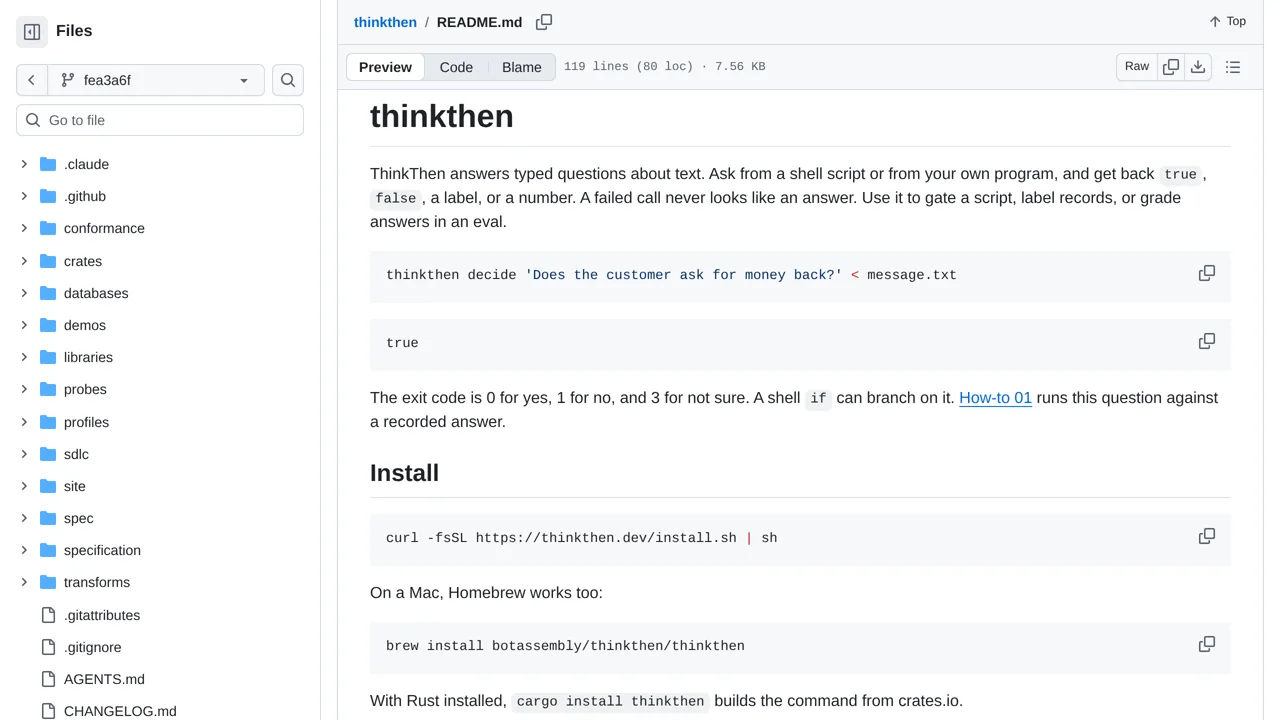Go back with the left arrow button
Viewport: 1280px width, 720px height.
(x=32, y=80)
